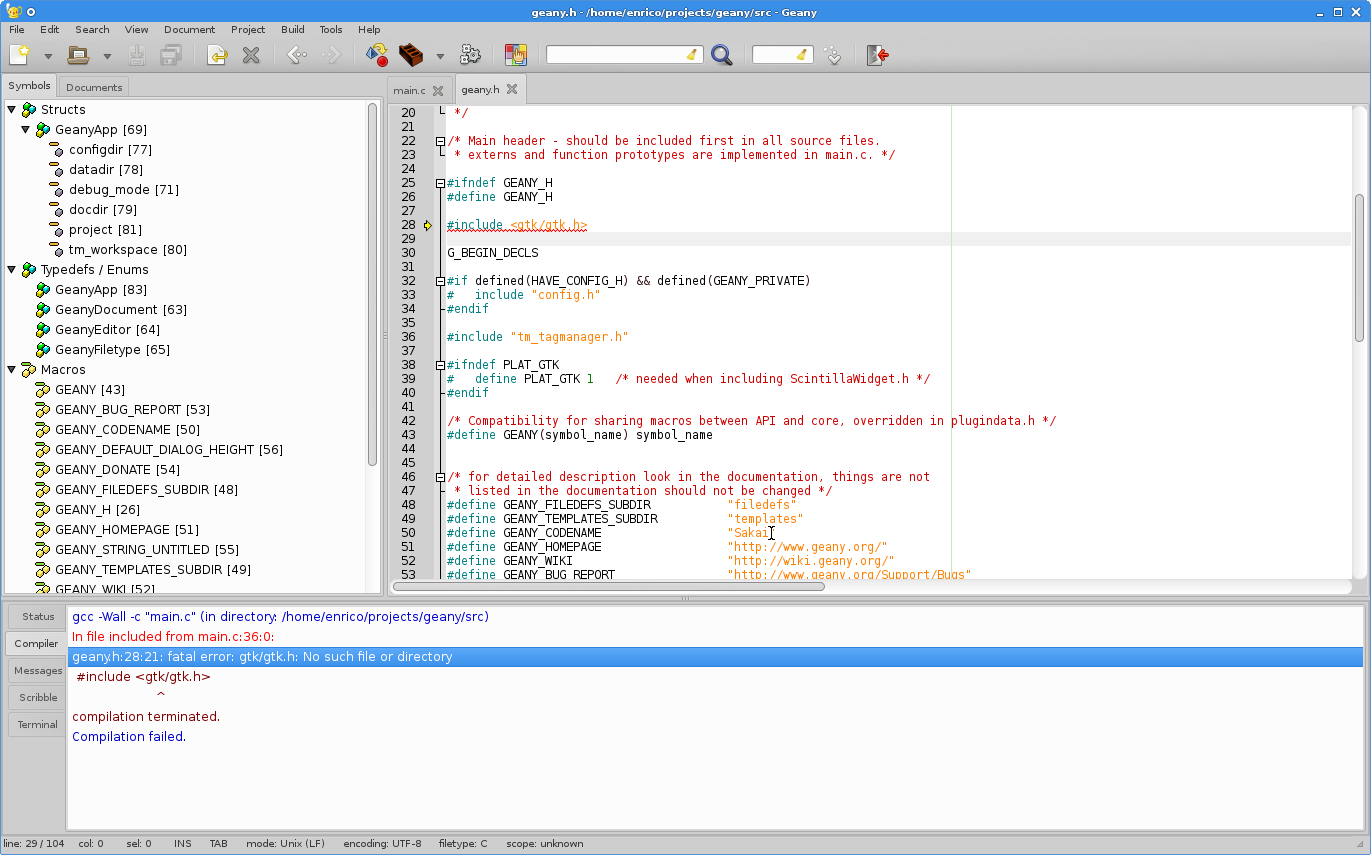Screen dimensions: 1371x855
Task: Clear the search field with broom icon
Action: pos(693,55)
